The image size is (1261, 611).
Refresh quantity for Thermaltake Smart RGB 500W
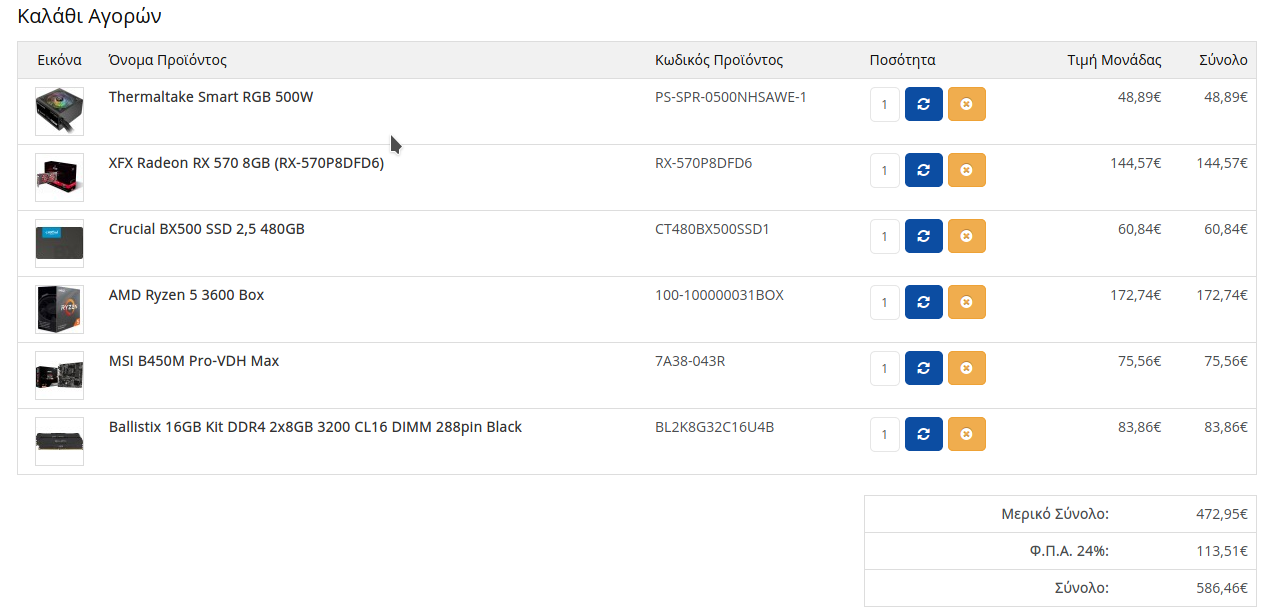(x=923, y=104)
